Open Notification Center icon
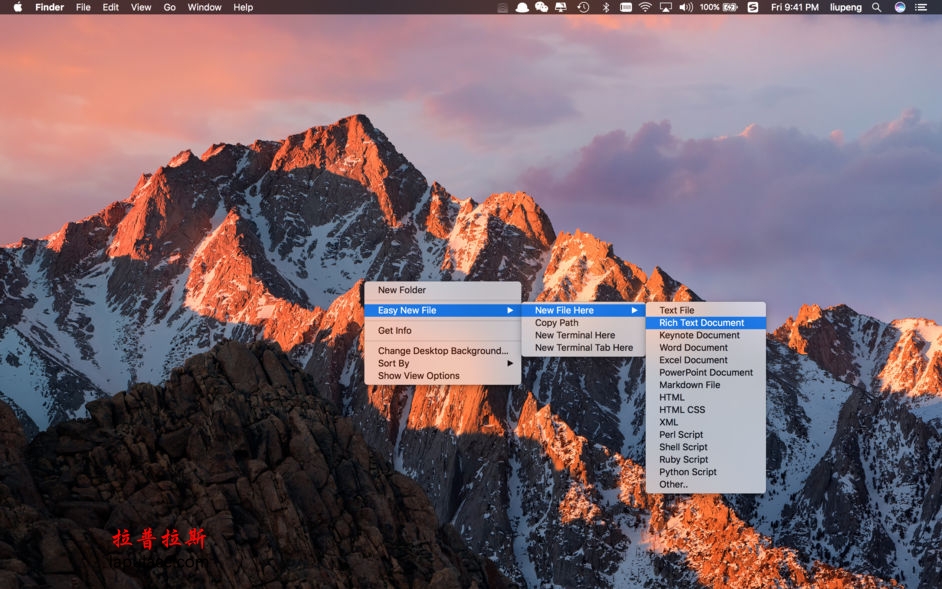This screenshot has height=589, width=942. click(x=921, y=7)
